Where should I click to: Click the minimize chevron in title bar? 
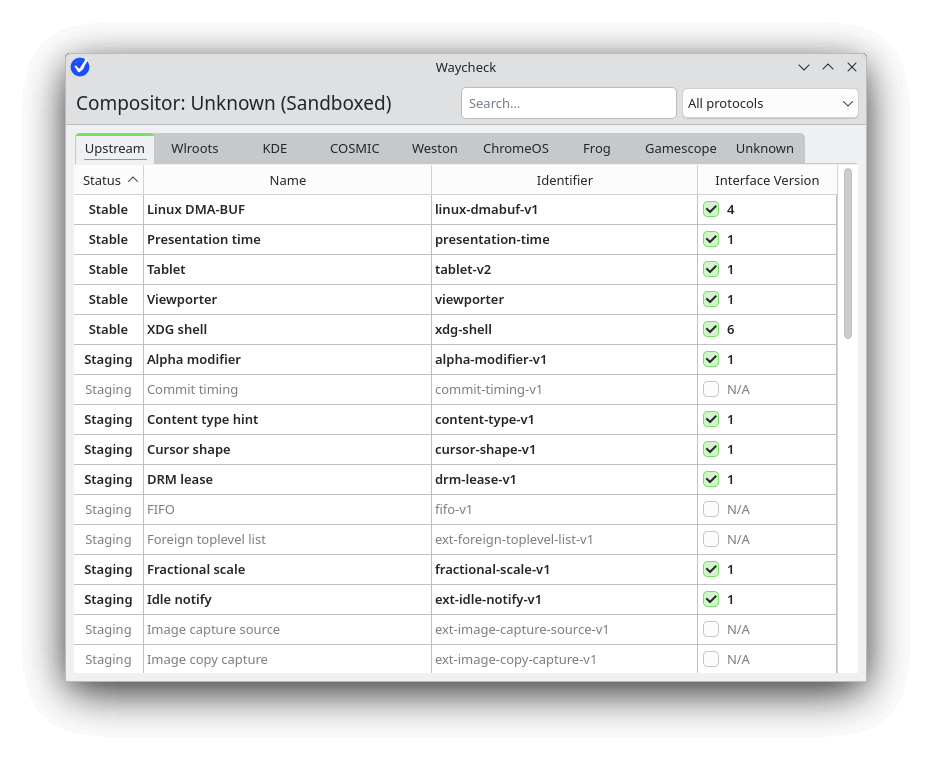804,67
